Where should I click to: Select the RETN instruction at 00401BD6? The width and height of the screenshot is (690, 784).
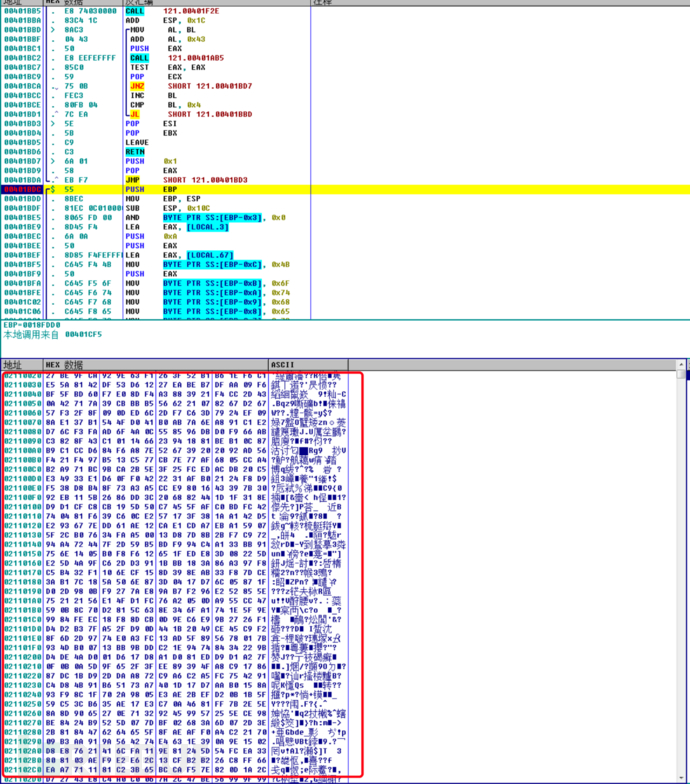click(135, 152)
